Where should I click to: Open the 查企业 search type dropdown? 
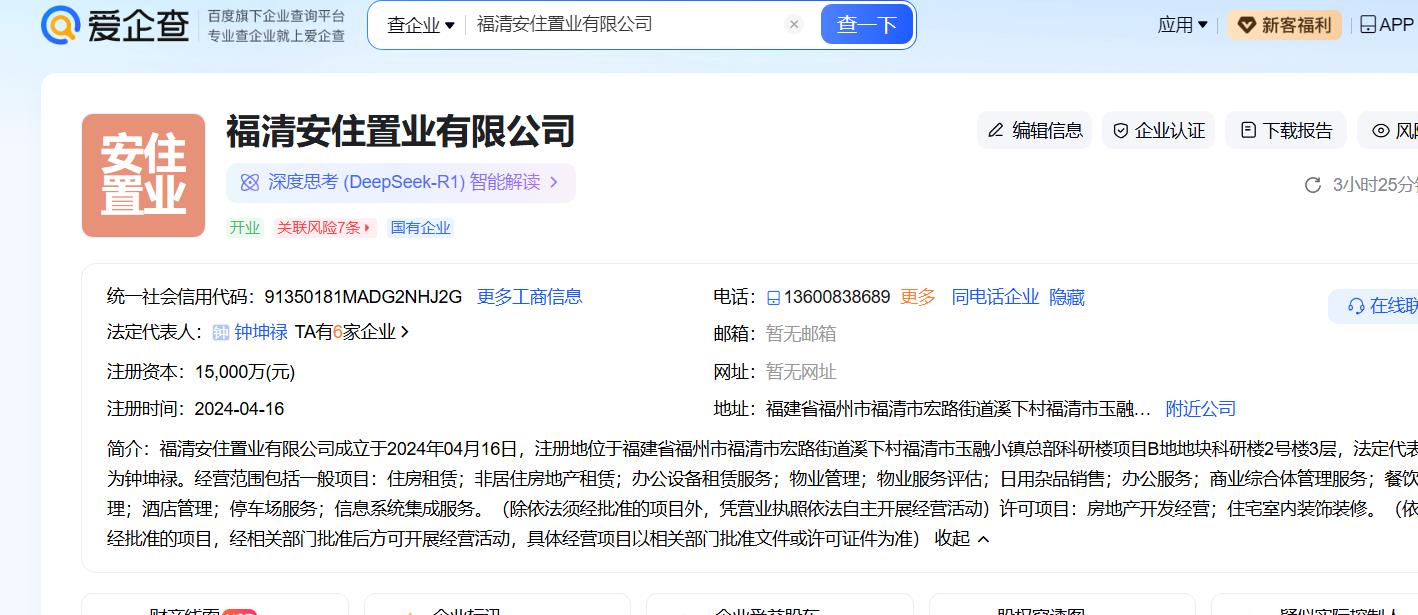tap(420, 25)
